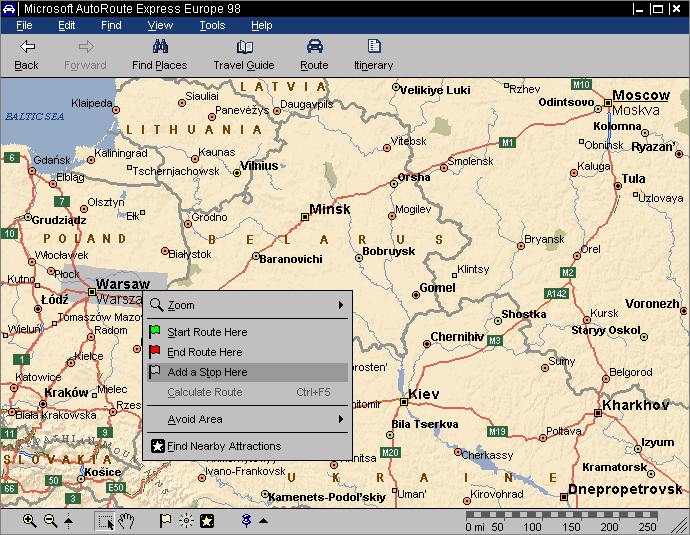Screen dimensions: 690x535
Task: Click the Smolensk city label
Action: [470, 161]
